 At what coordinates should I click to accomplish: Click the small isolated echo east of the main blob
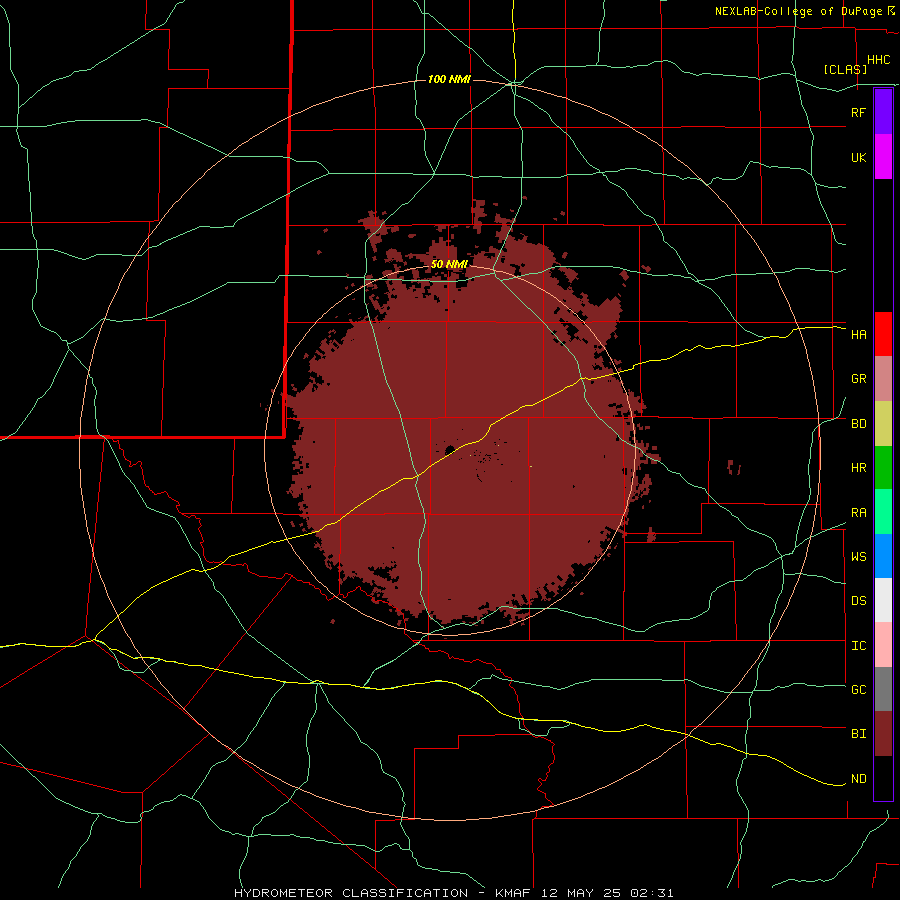click(733, 467)
